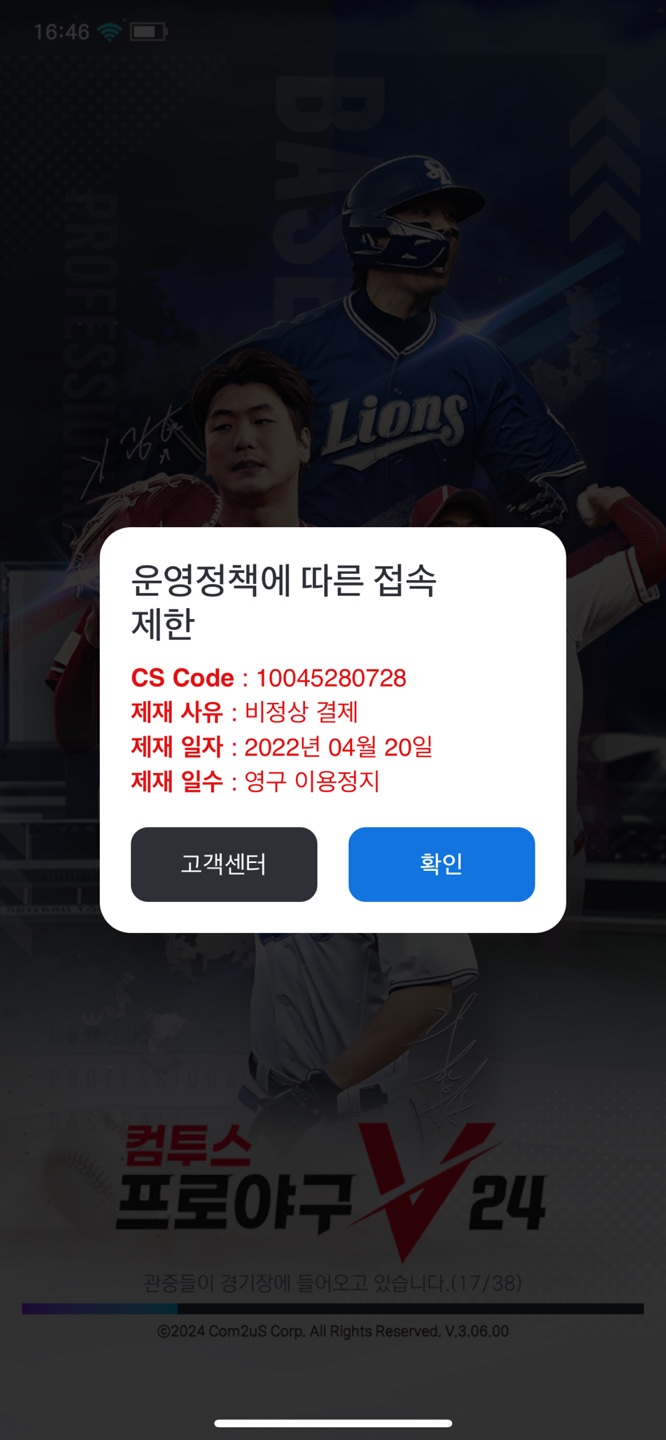This screenshot has width=666, height=1440.
Task: Tap the 컴투스 프로야구 V24 logo
Action: (x=330, y=1188)
